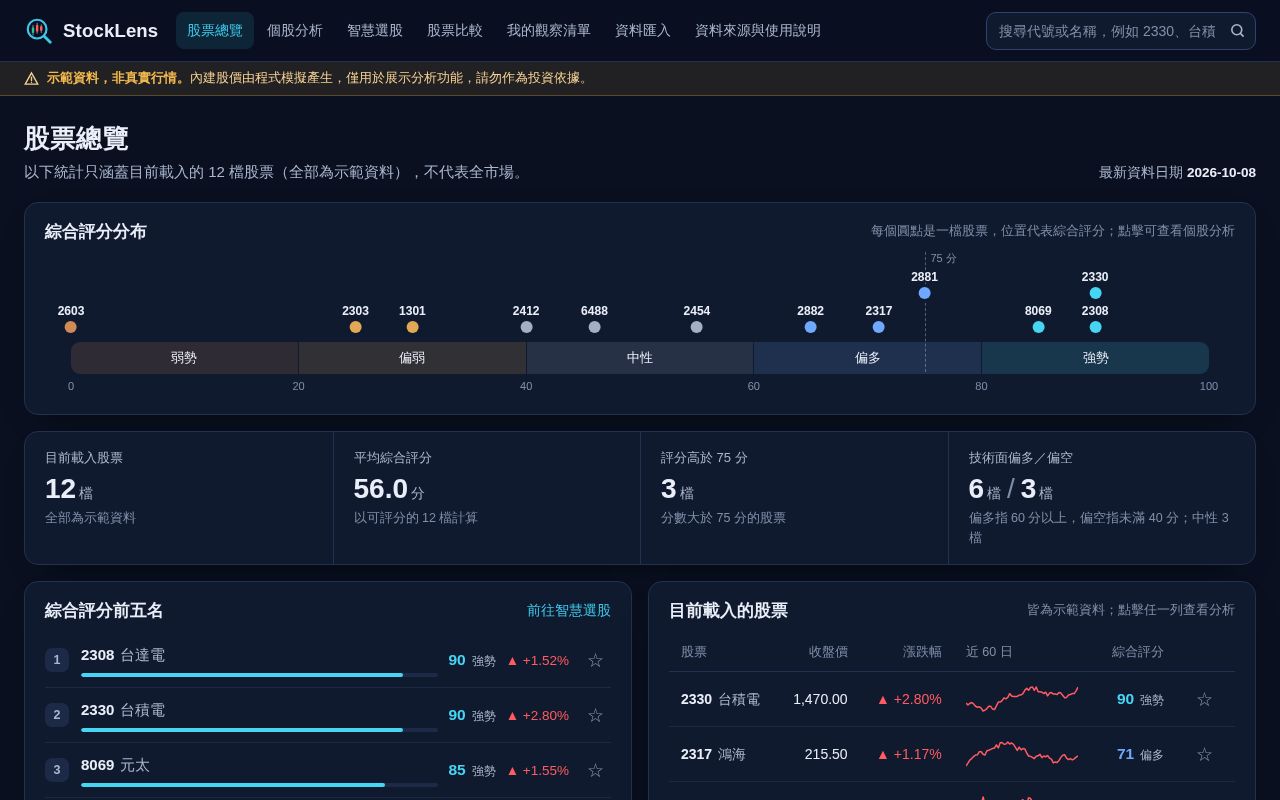Open stock 2454 from its distribution dot
The image size is (1280, 800).
[x=697, y=327]
